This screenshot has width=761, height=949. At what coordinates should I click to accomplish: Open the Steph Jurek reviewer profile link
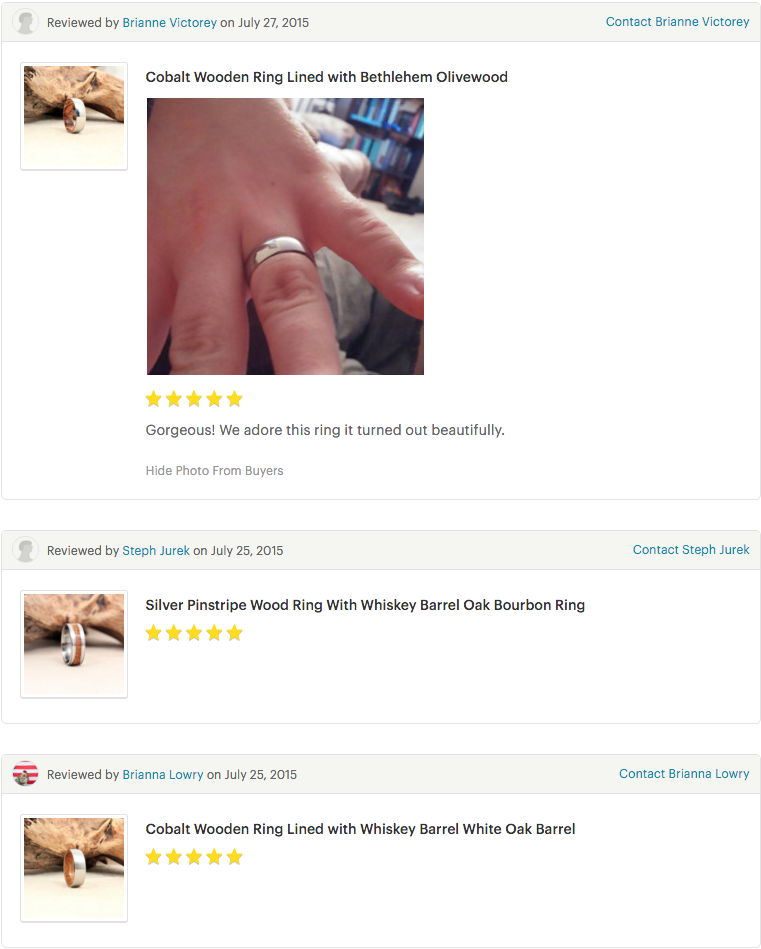coord(156,550)
